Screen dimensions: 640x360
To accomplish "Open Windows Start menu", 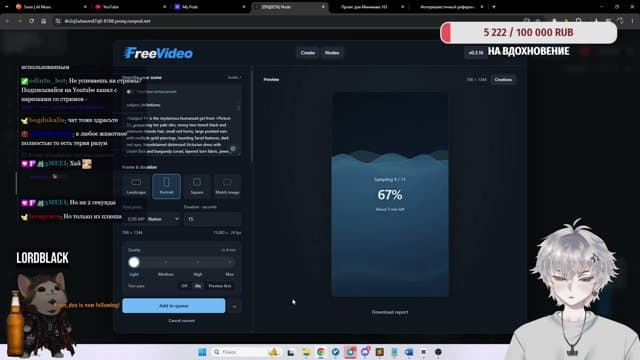I will click(x=202, y=352).
